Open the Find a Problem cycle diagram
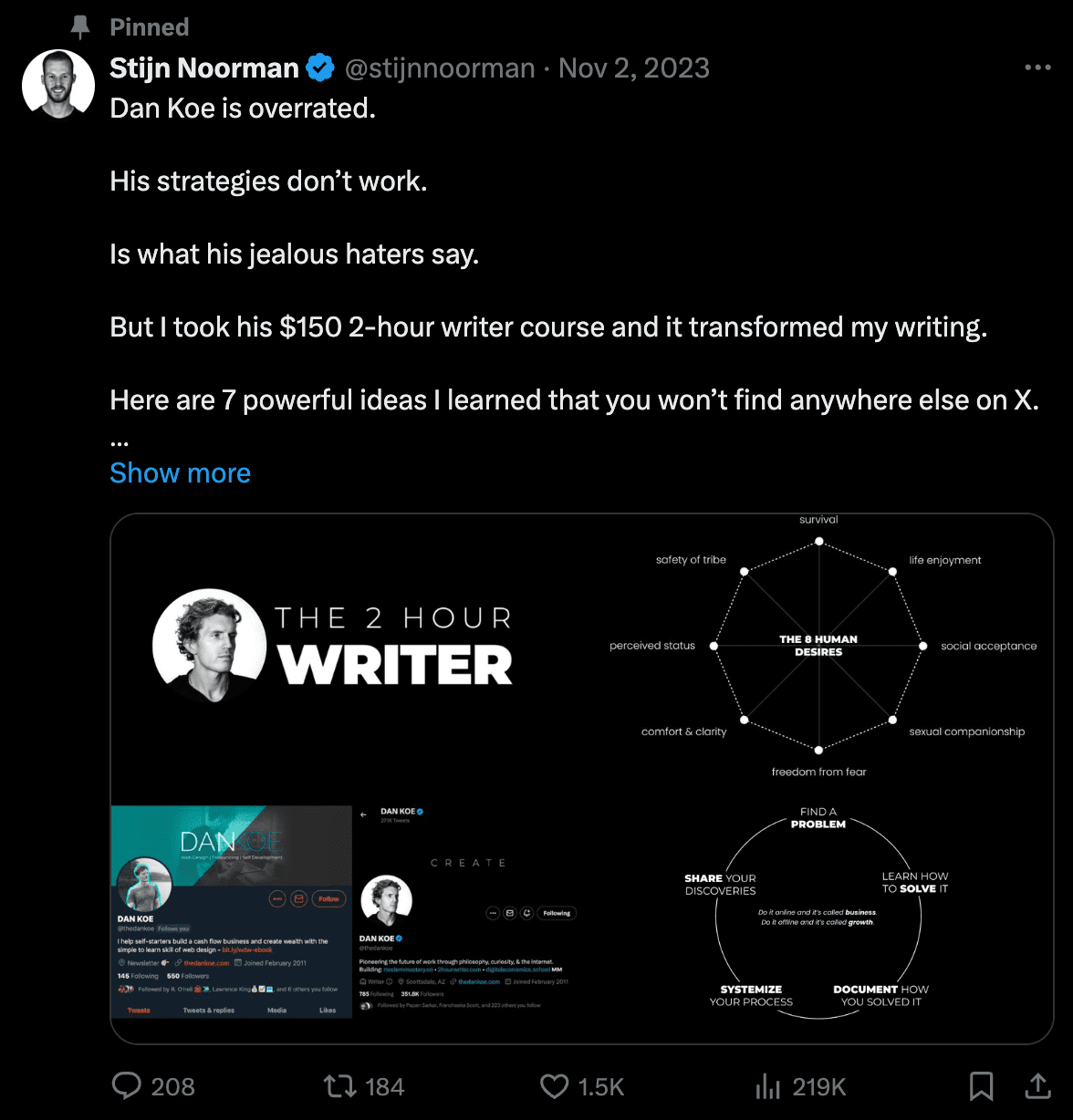 [818, 912]
